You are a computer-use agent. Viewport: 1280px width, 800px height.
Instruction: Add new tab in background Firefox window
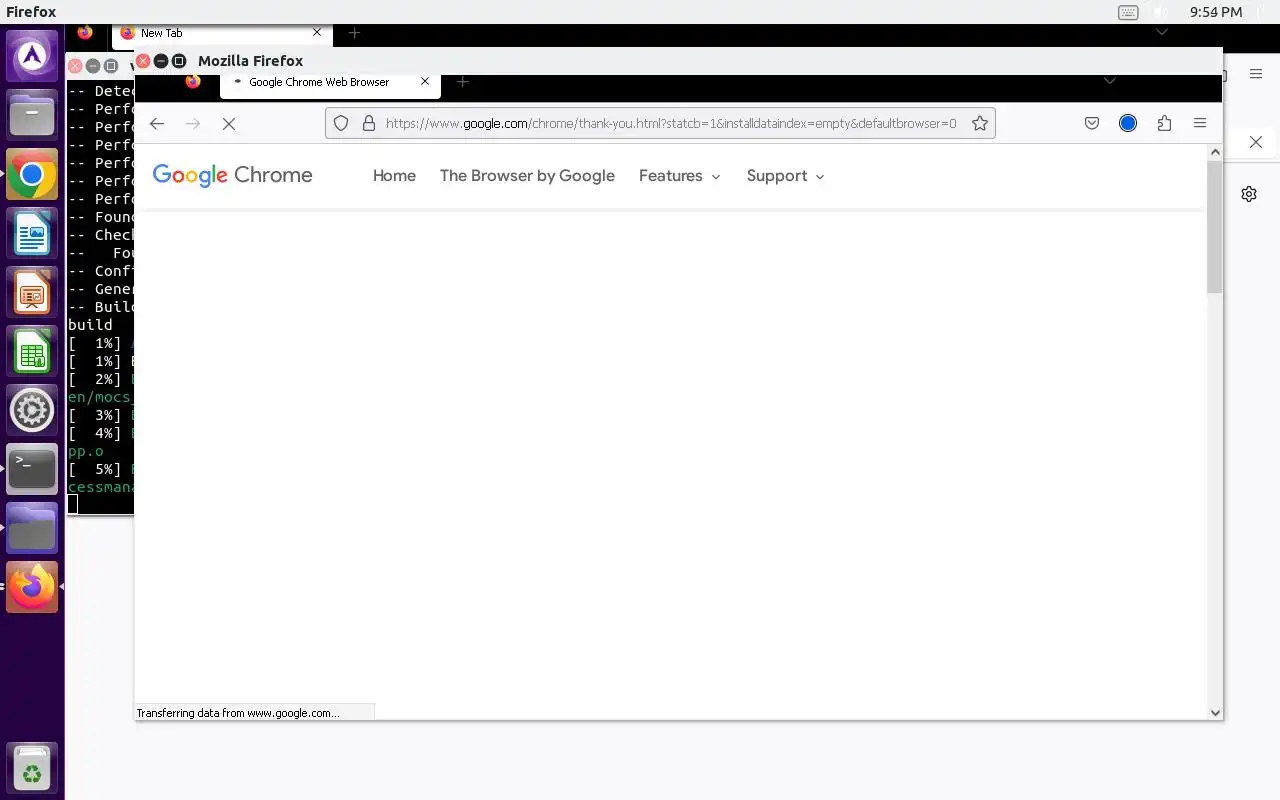[354, 33]
